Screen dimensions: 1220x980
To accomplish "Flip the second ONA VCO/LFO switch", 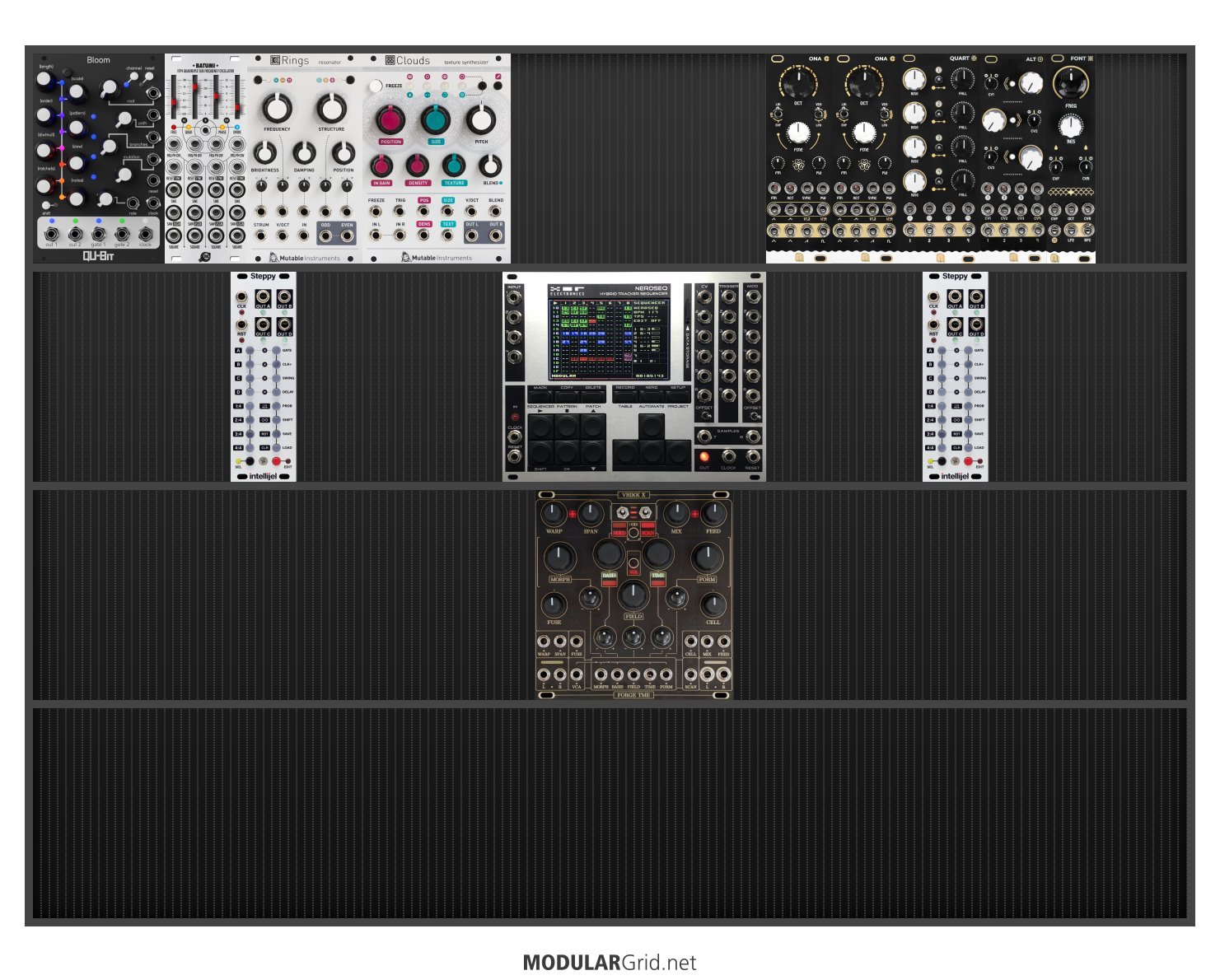I will (x=885, y=114).
